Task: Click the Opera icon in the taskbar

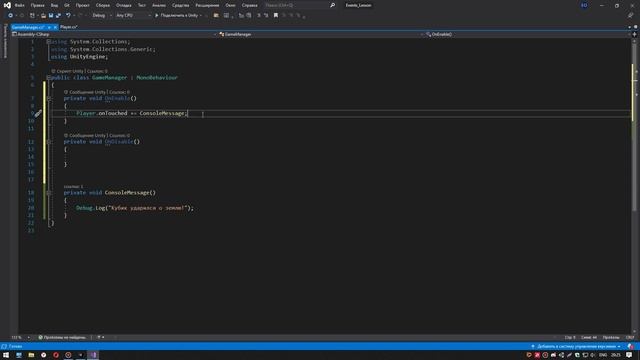Action: (56, 355)
